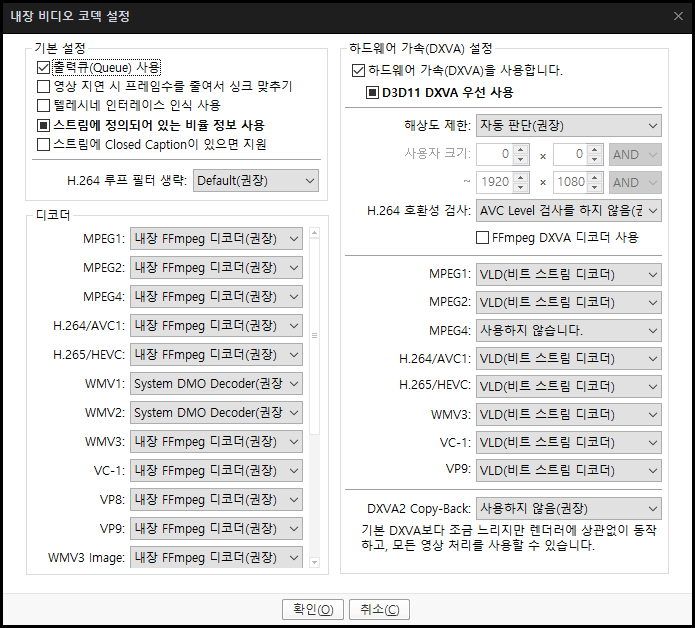Open DXVA MPEG1 VLD dropdown
Image resolution: width=695 pixels, height=628 pixels.
click(569, 275)
